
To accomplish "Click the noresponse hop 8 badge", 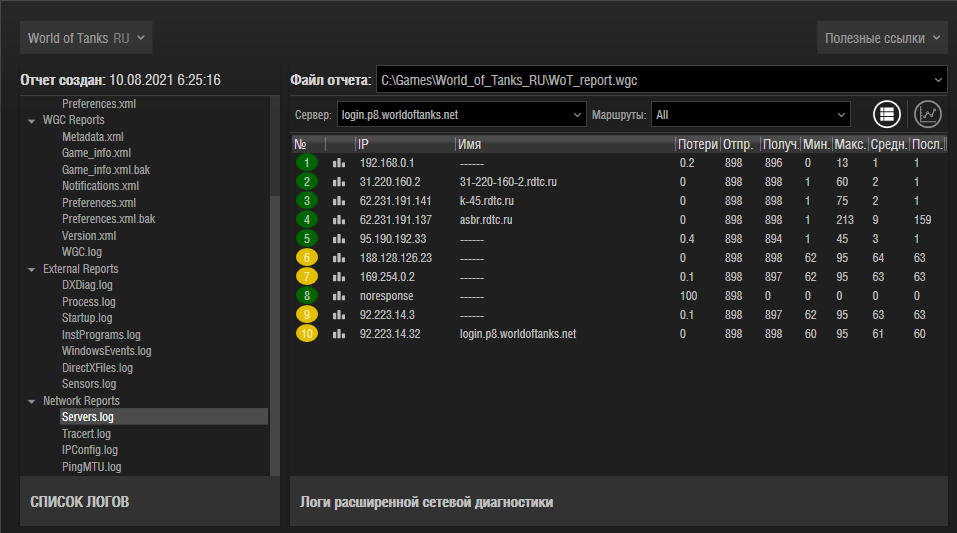I will pyautogui.click(x=307, y=296).
